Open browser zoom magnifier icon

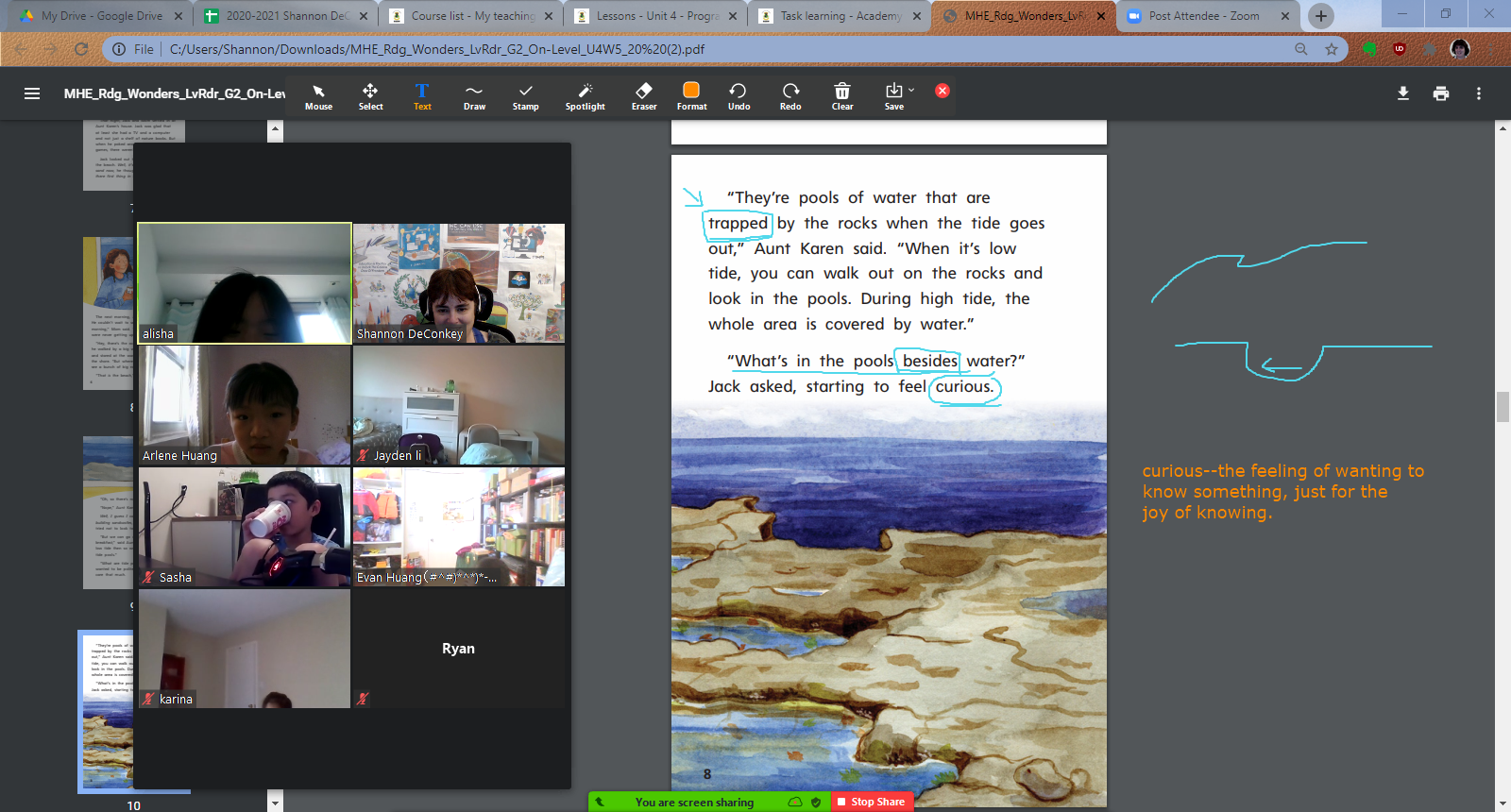1301,49
